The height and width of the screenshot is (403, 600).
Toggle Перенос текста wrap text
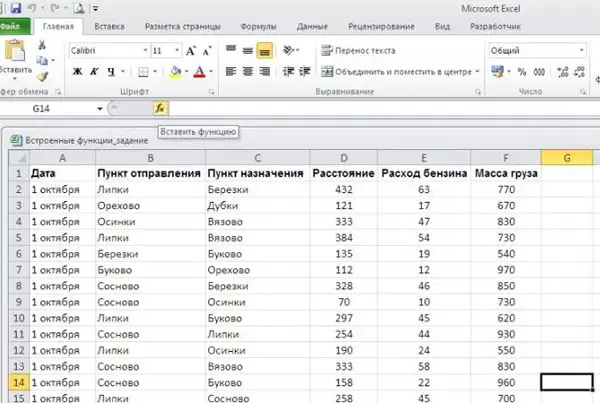click(358, 51)
